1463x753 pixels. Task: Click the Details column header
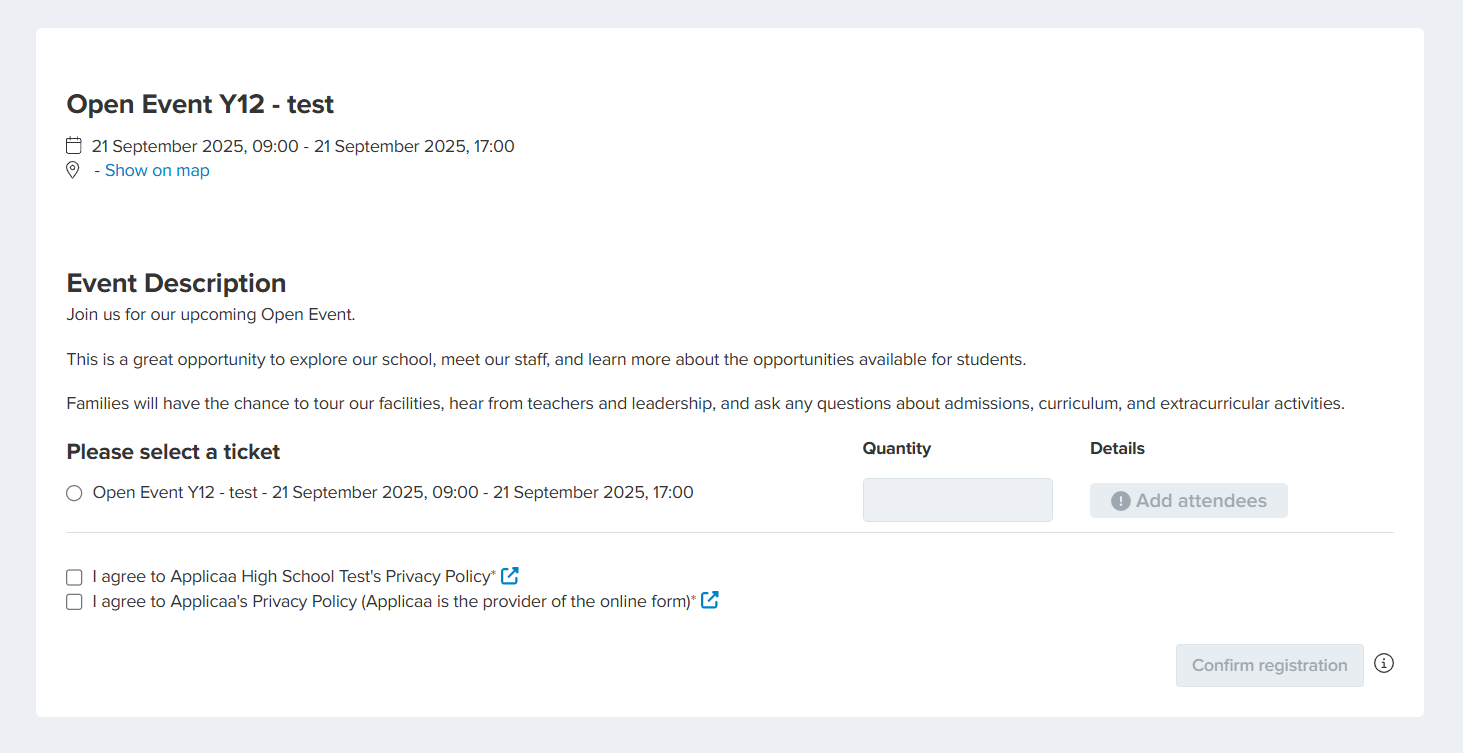coord(1117,448)
